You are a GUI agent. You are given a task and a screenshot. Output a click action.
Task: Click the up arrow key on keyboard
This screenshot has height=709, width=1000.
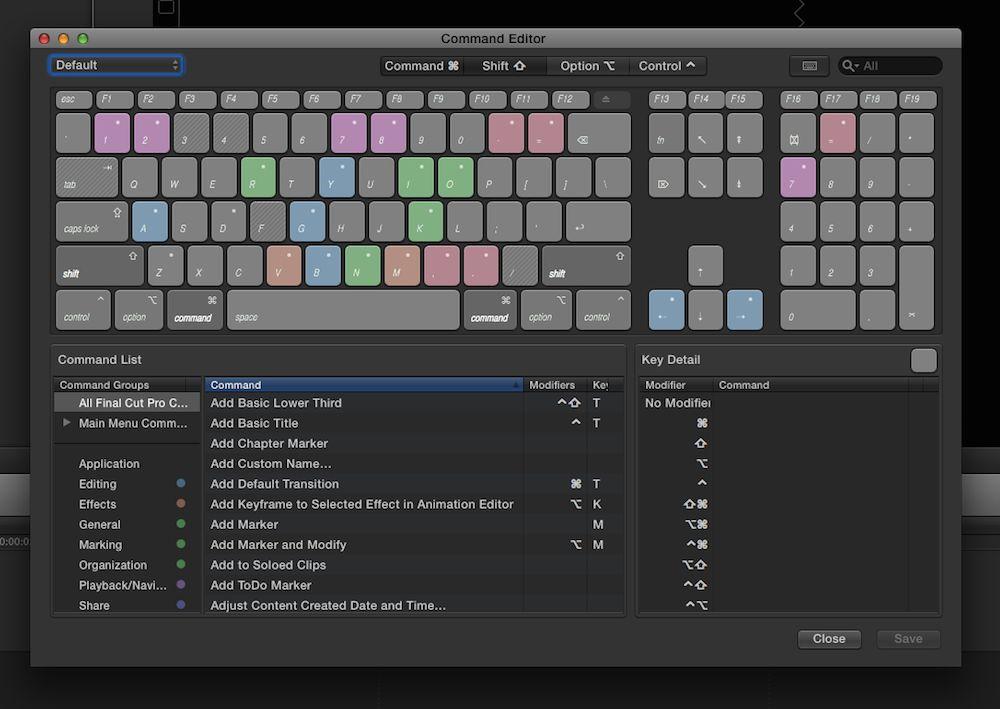(x=705, y=266)
